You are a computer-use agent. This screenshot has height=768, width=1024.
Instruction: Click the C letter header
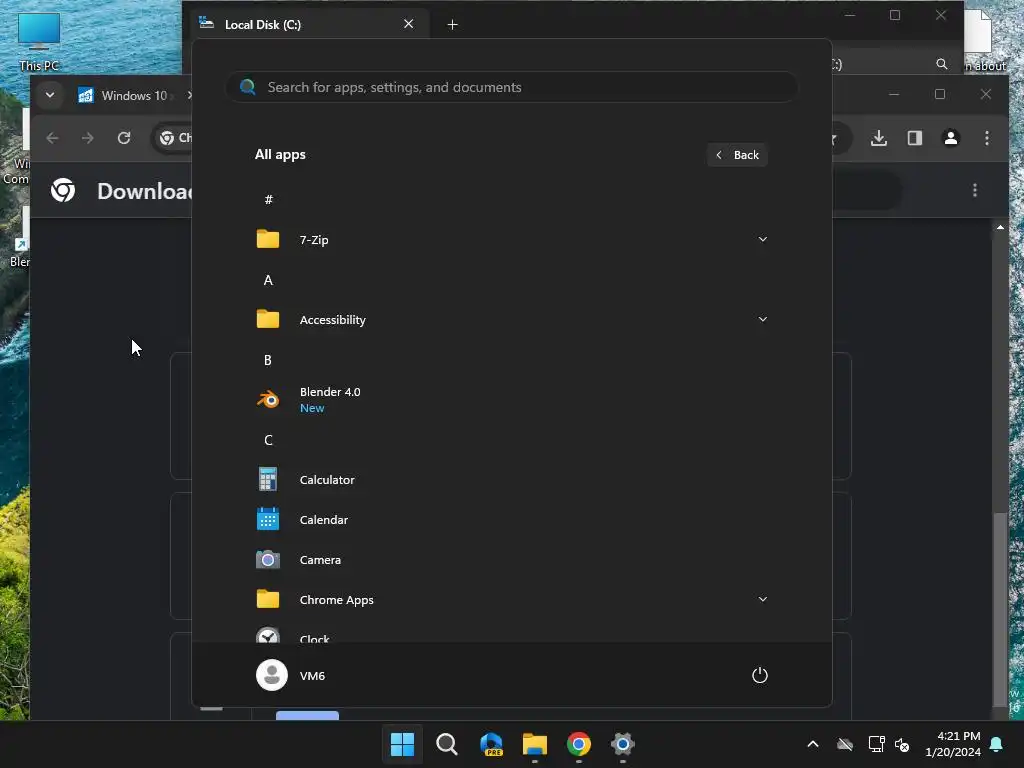[x=268, y=440]
